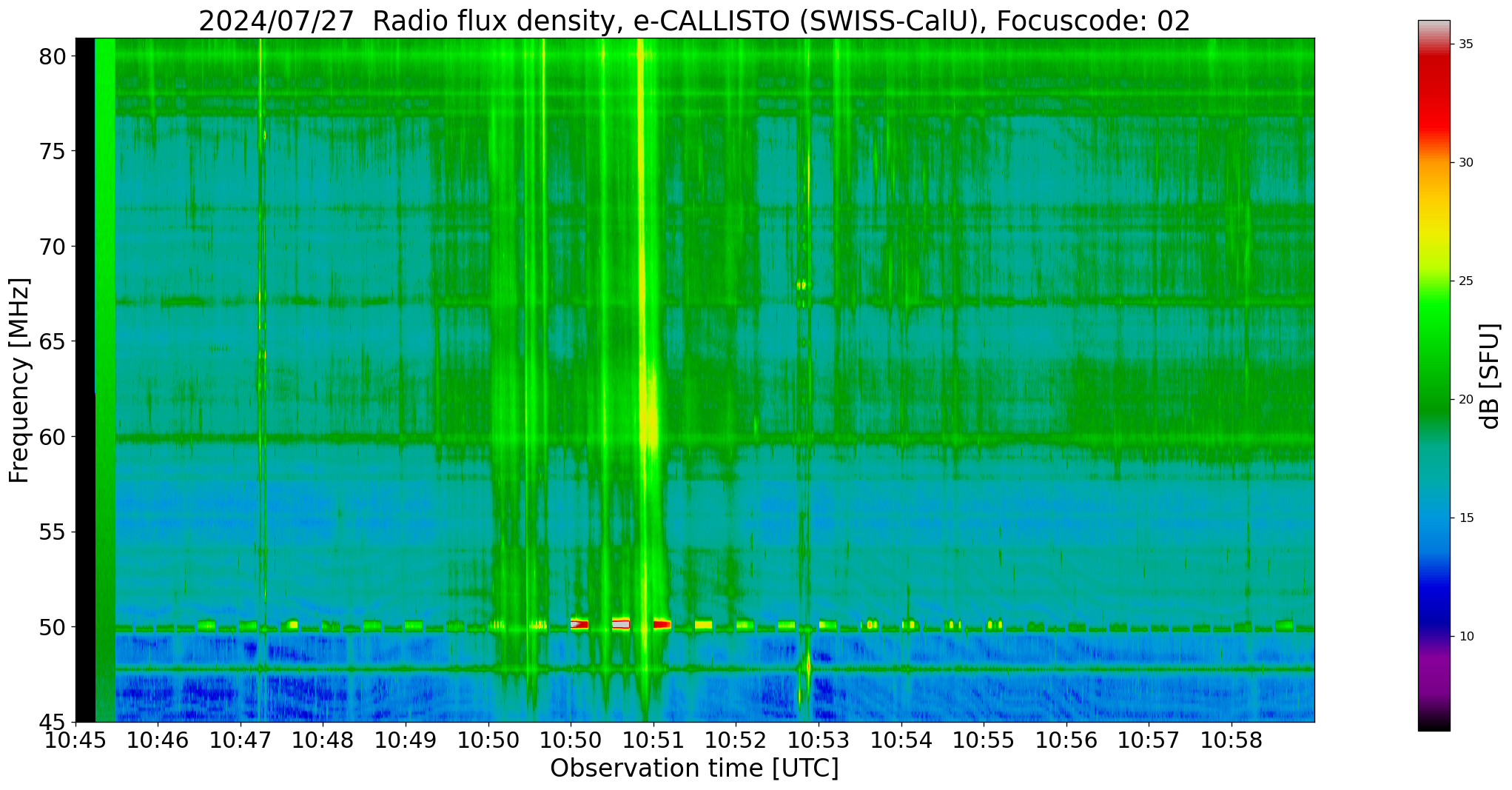Click the colorbar tick label 15
Image resolution: width=1512 pixels, height=790 pixels.
[1466, 518]
